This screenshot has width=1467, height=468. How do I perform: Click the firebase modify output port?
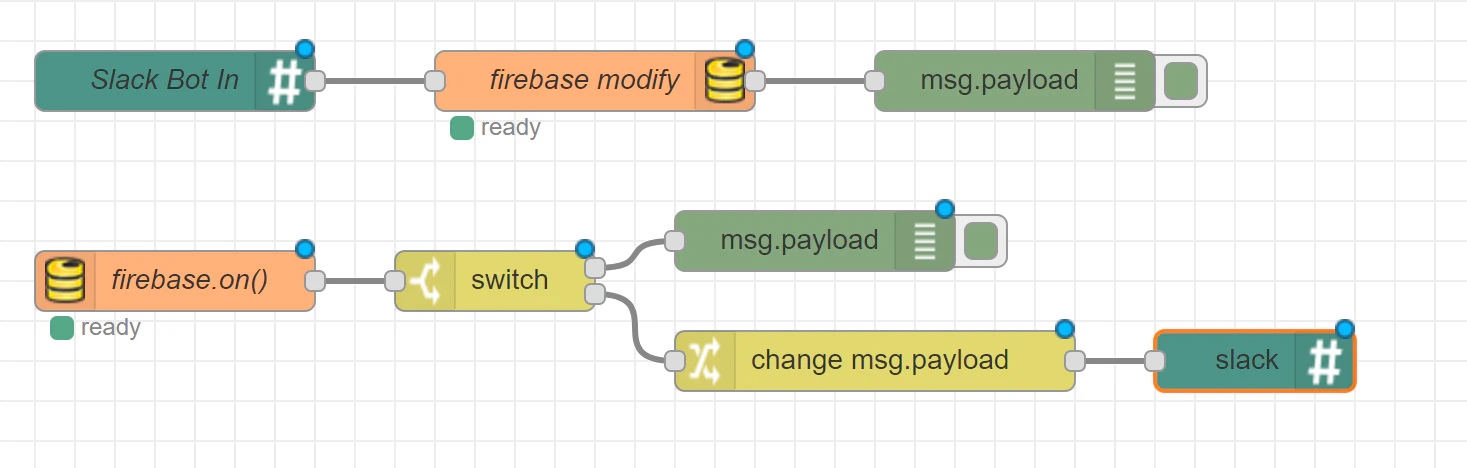[755, 81]
